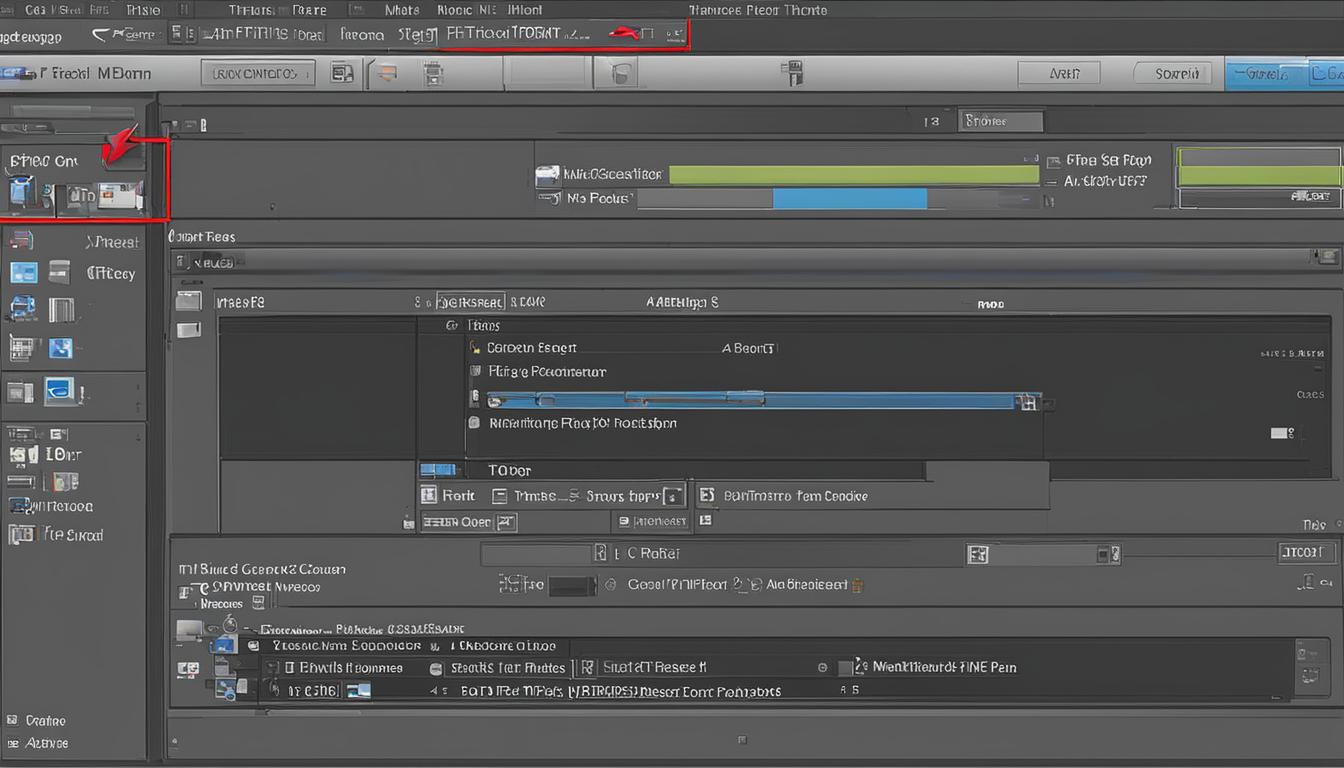Open the UROX CINTOROS dropdown in the toolbar
The image size is (1344, 768).
[257, 72]
